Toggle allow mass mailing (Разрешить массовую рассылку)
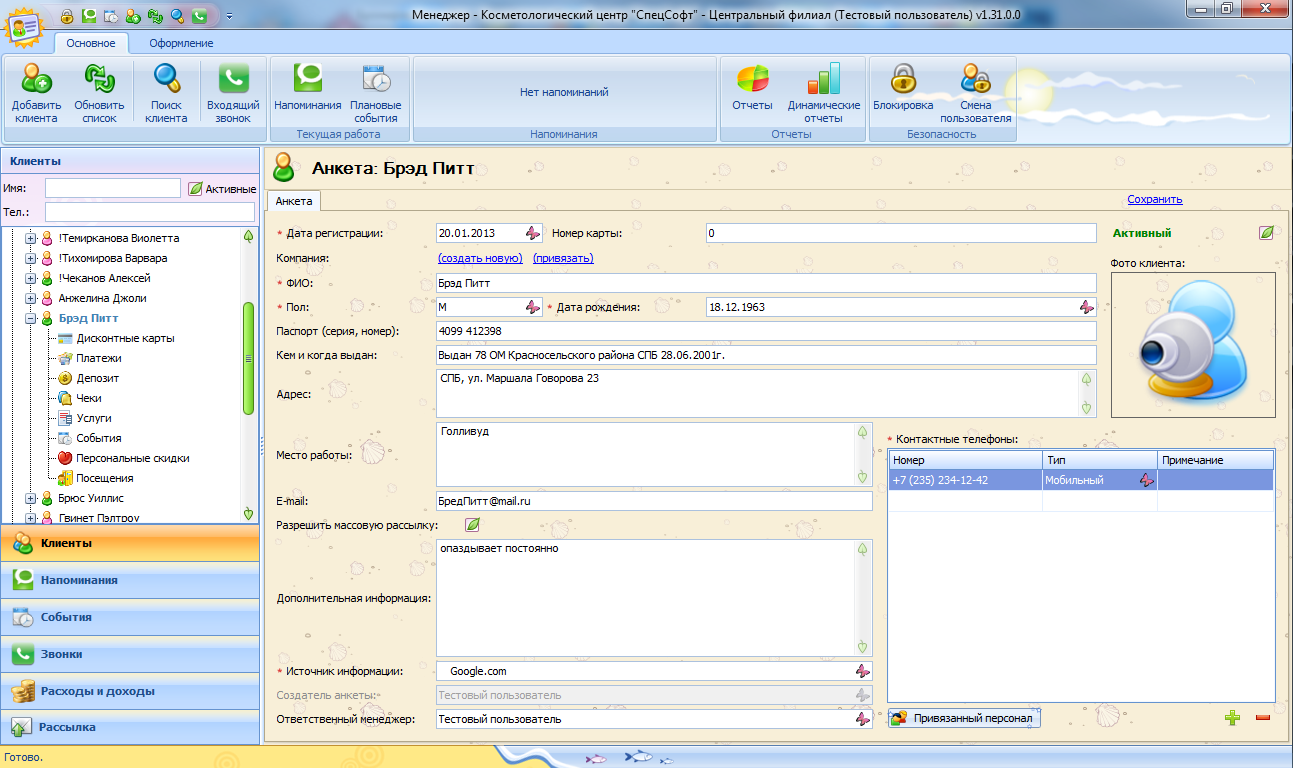The image size is (1293, 768). 472,525
